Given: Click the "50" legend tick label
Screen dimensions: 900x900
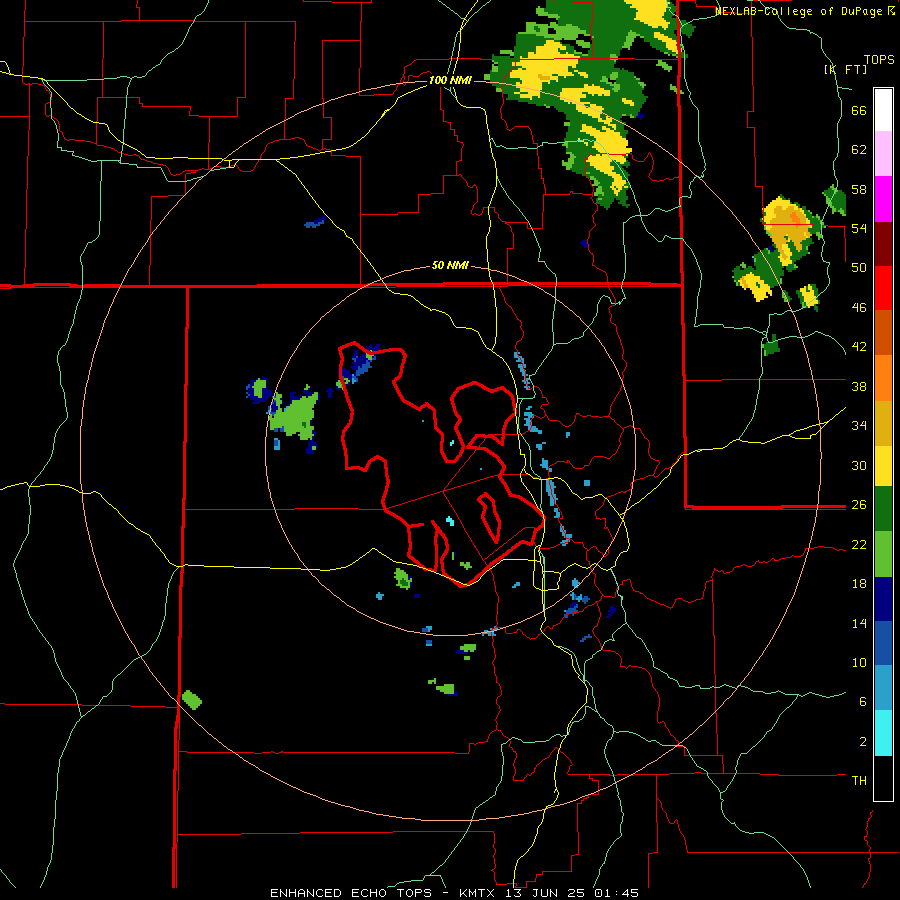Looking at the screenshot, I should coord(859,268).
